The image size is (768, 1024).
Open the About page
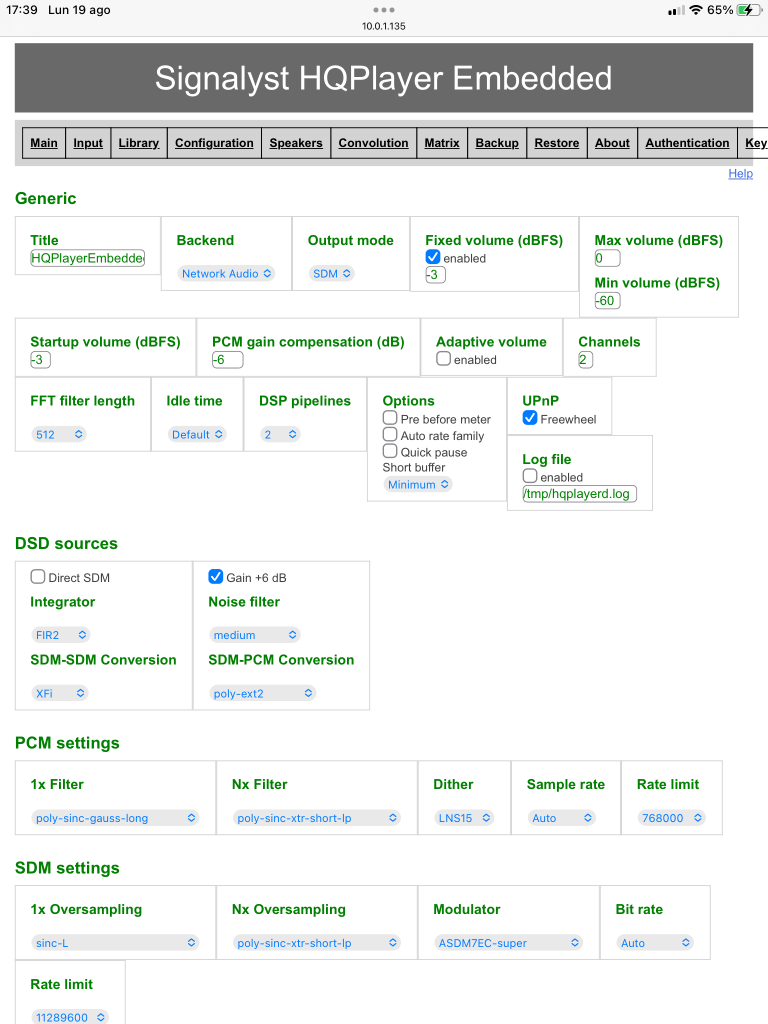tap(613, 143)
